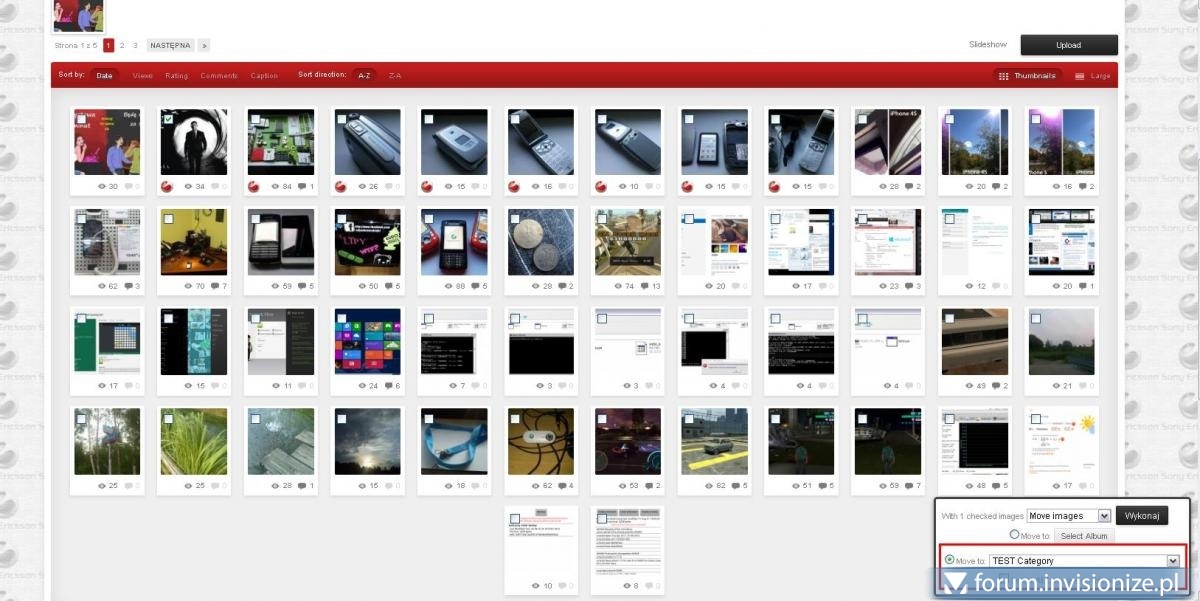Image resolution: width=1200 pixels, height=601 pixels.
Task: Click the Wykonaj button
Action: [x=1141, y=516]
